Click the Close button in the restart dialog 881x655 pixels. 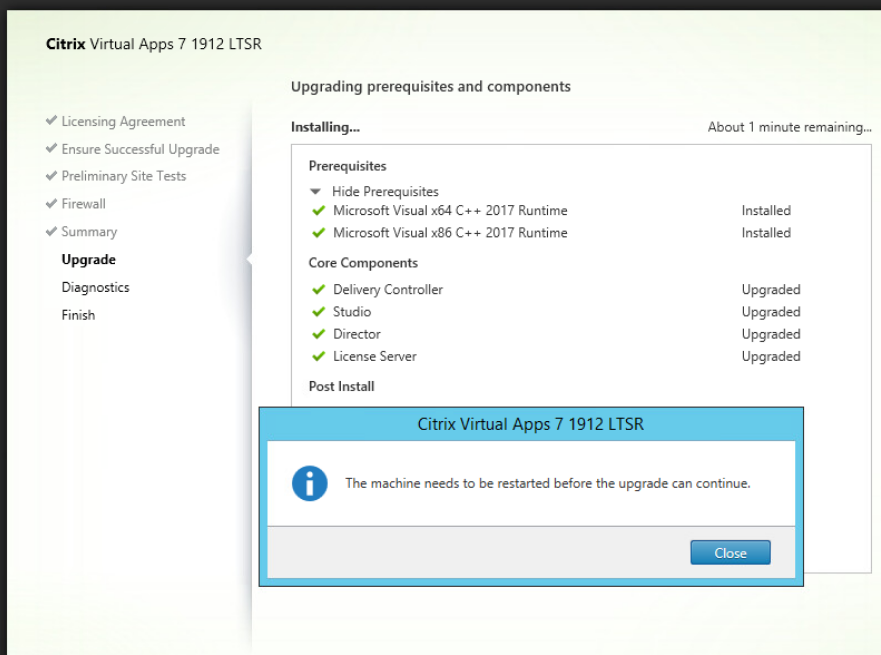(x=730, y=553)
